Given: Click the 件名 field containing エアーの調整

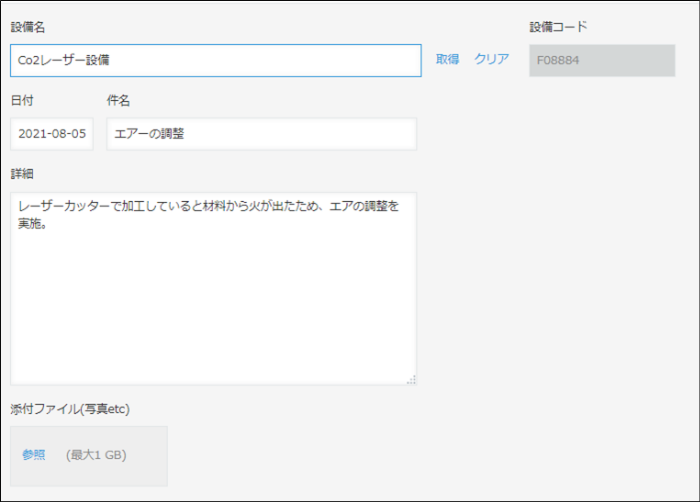Looking at the screenshot, I should coord(262,134).
